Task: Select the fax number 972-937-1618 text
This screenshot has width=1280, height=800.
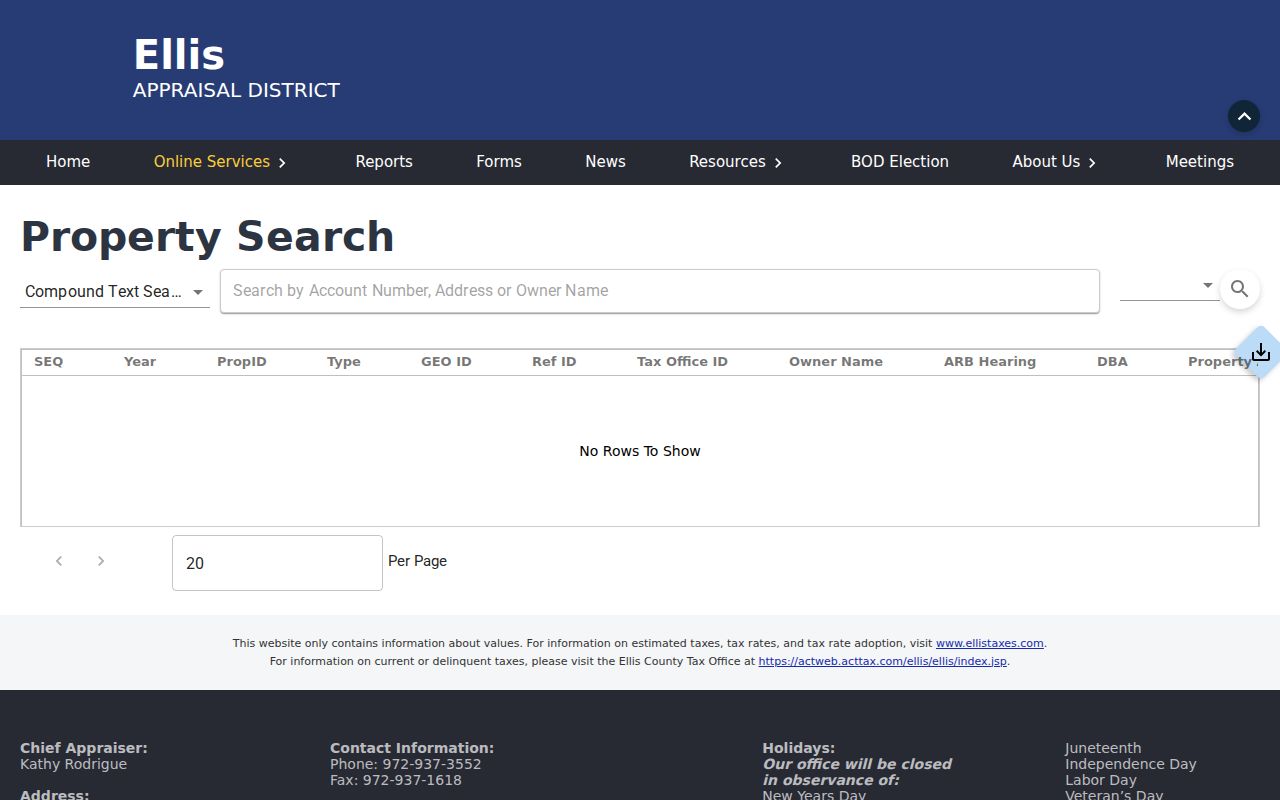Action: (412, 780)
